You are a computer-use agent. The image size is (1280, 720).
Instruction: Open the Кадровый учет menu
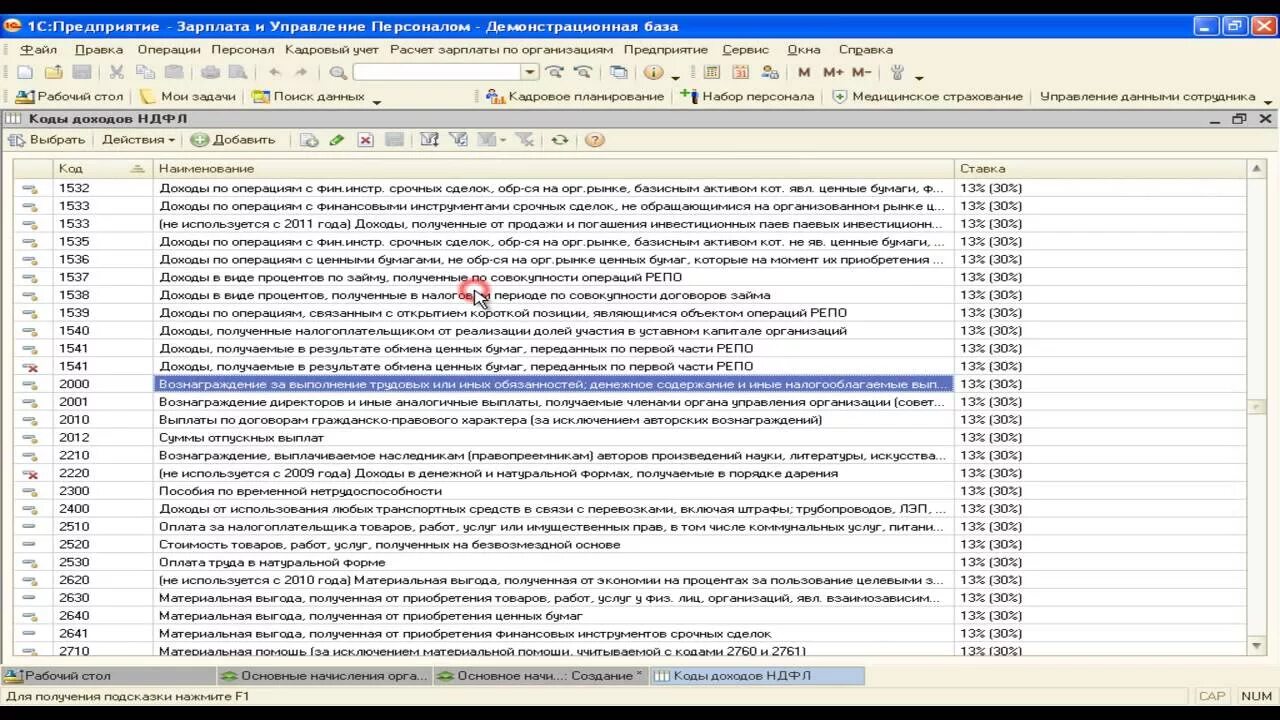coord(332,49)
